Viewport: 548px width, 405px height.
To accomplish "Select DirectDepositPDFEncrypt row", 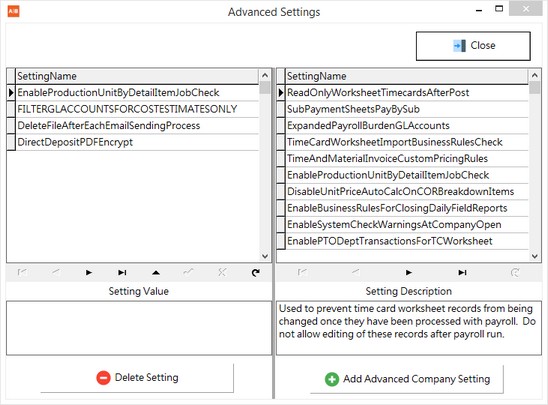I will [137, 142].
